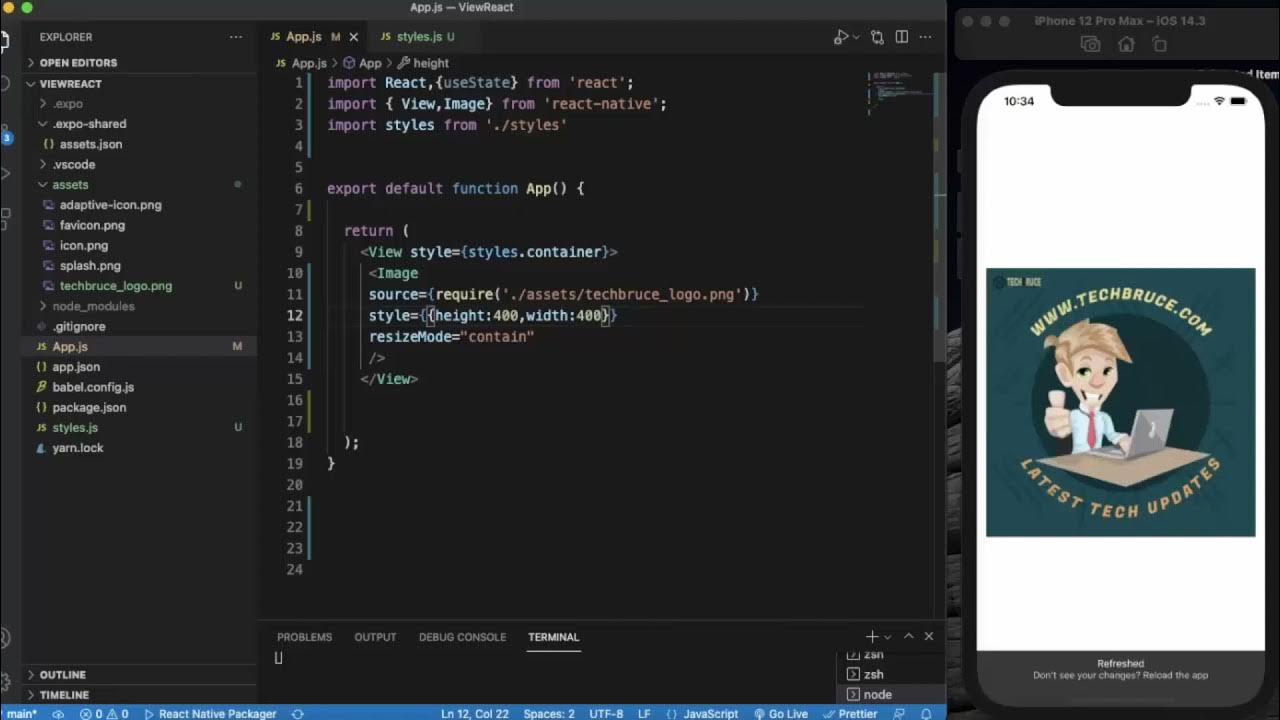The image size is (1280, 720).
Task: Maximize the panel size with the chevron
Action: pos(908,636)
